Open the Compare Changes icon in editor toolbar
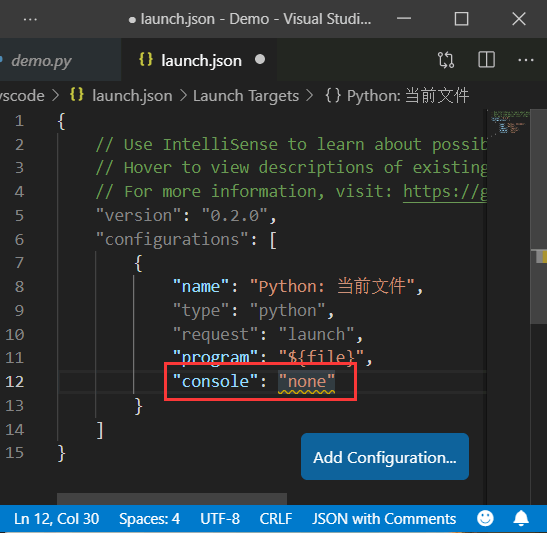This screenshot has height=533, width=547. (445, 60)
